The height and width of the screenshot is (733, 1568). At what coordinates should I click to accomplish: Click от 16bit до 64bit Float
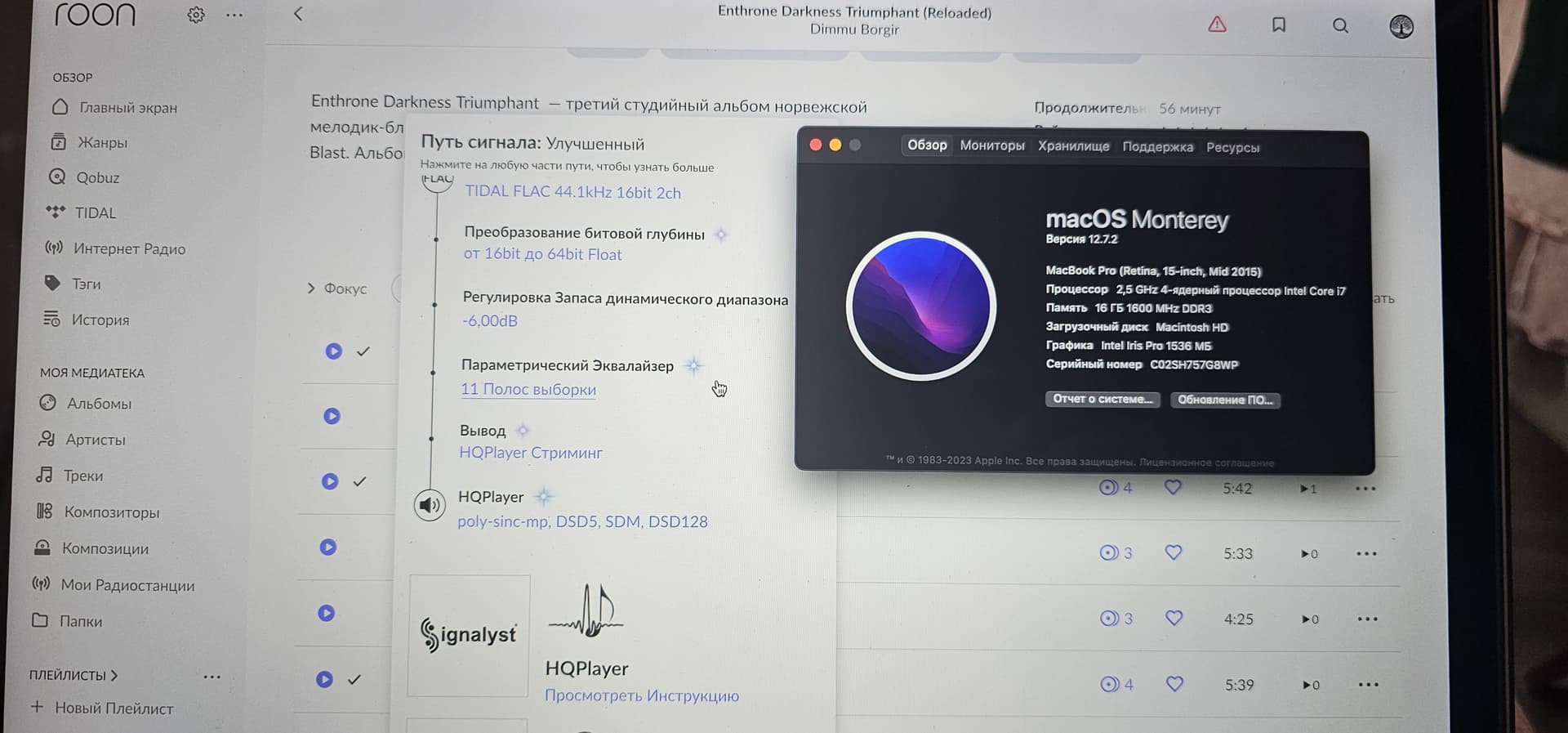tap(542, 254)
